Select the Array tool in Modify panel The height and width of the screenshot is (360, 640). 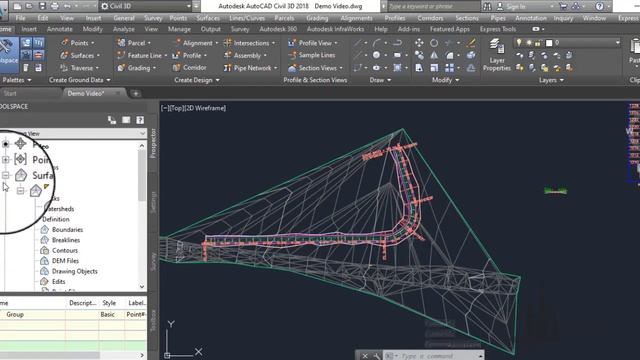click(x=449, y=68)
